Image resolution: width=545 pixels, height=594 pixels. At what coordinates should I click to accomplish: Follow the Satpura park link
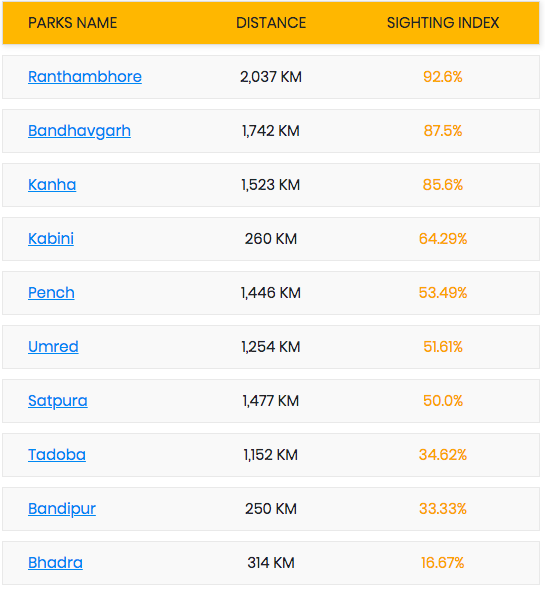point(58,401)
